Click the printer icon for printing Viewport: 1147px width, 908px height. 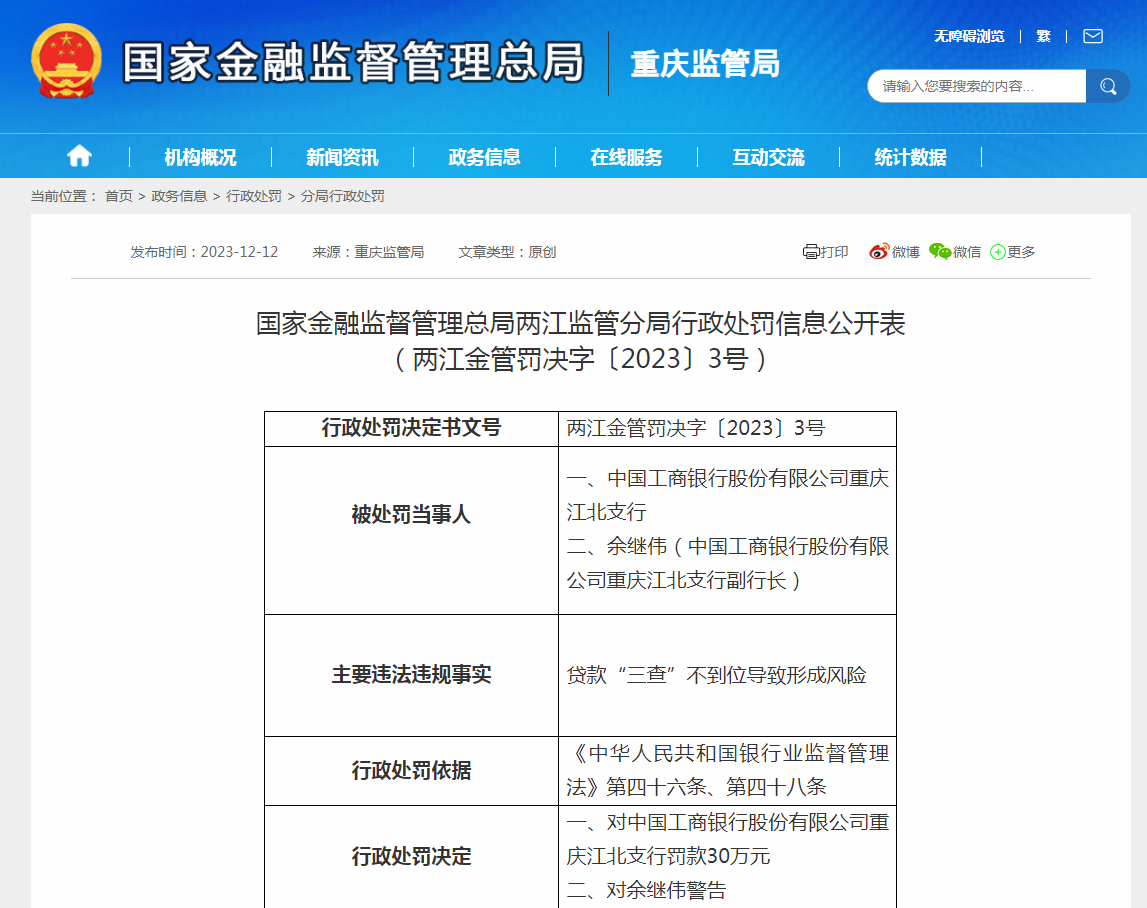(x=811, y=252)
